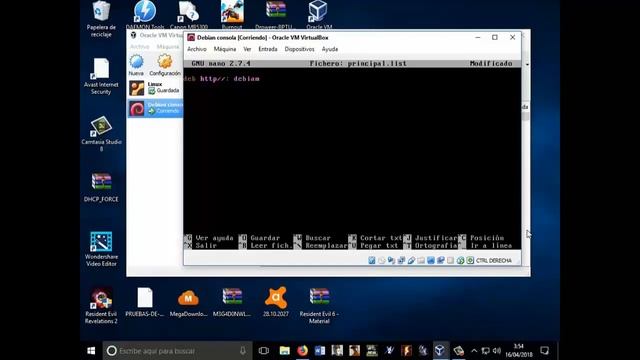Click inside the nano editor terminal area

coord(352,155)
